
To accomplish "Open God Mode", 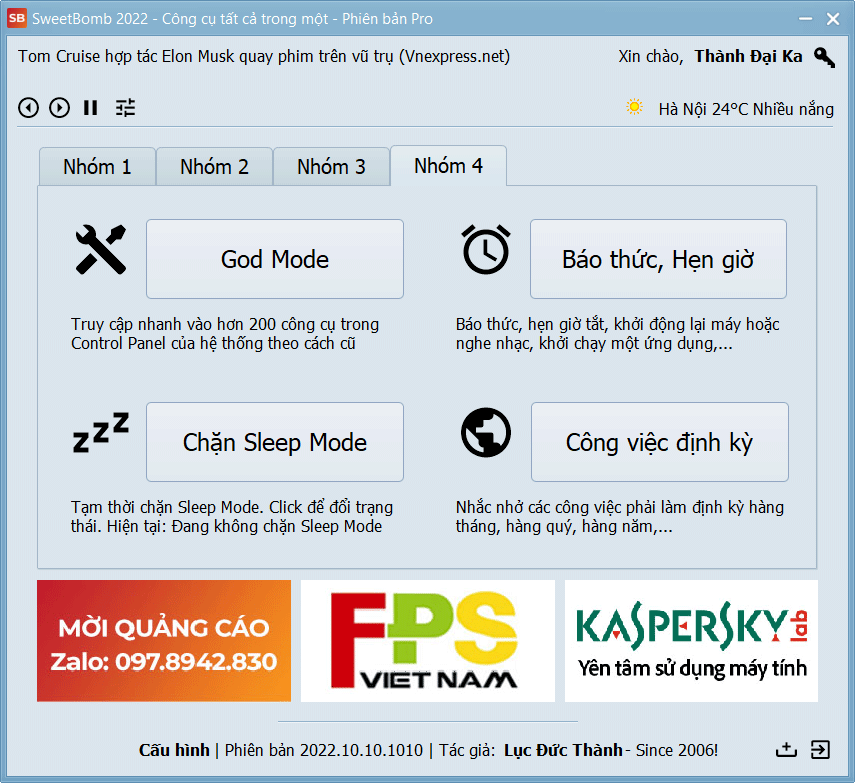I will [x=275, y=259].
